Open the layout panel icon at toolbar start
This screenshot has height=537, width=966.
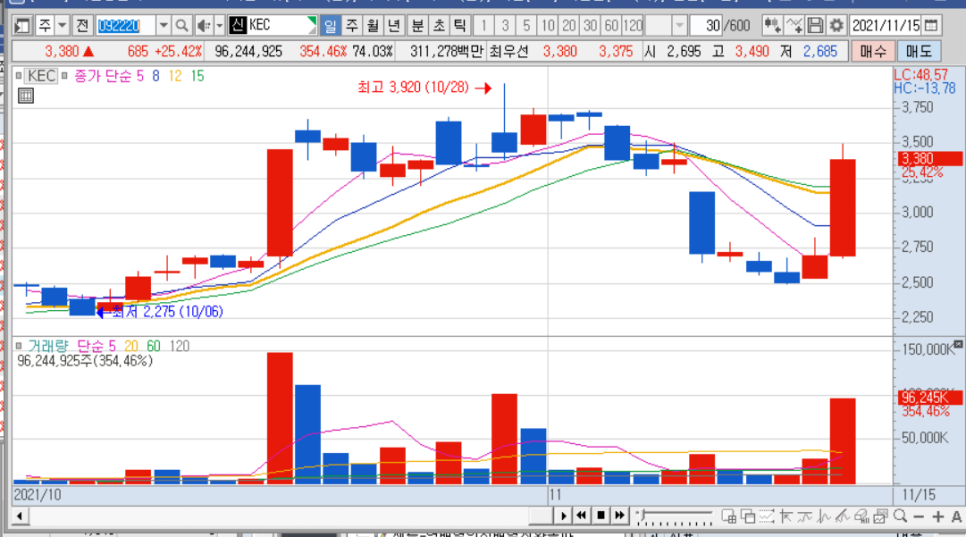23,26
